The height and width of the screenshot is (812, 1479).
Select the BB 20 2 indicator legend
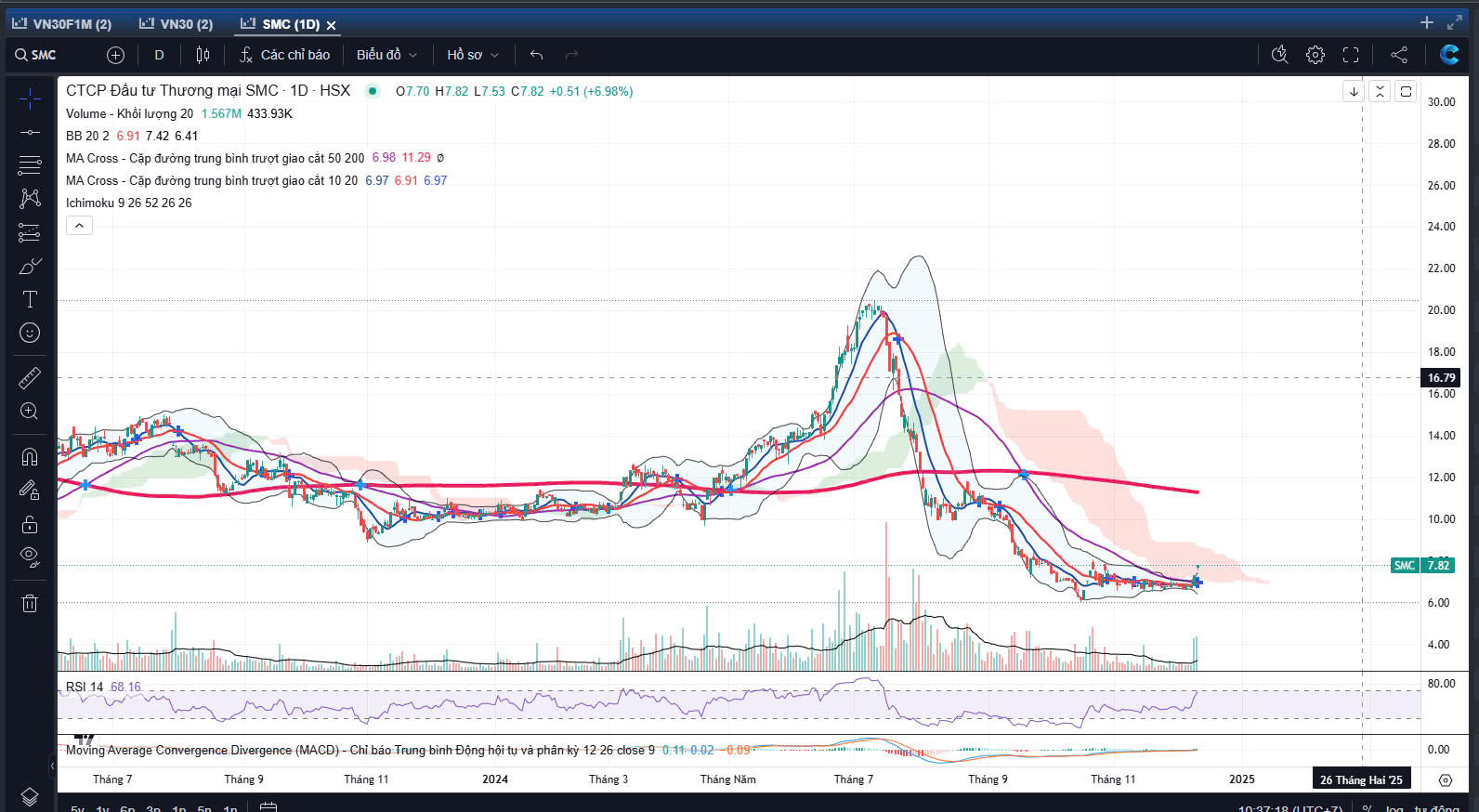87,136
